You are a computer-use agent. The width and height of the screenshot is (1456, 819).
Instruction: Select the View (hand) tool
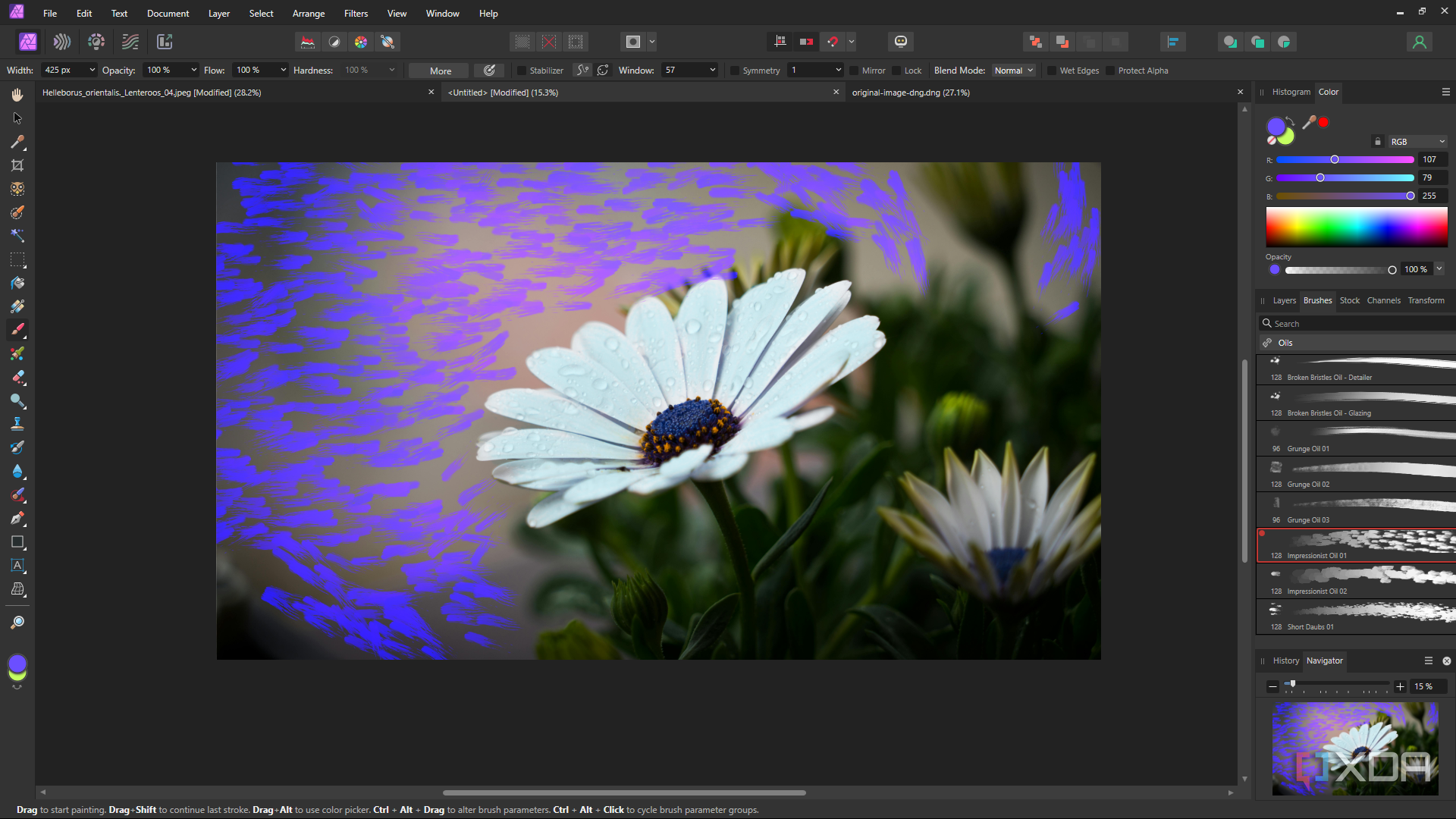pyautogui.click(x=17, y=95)
